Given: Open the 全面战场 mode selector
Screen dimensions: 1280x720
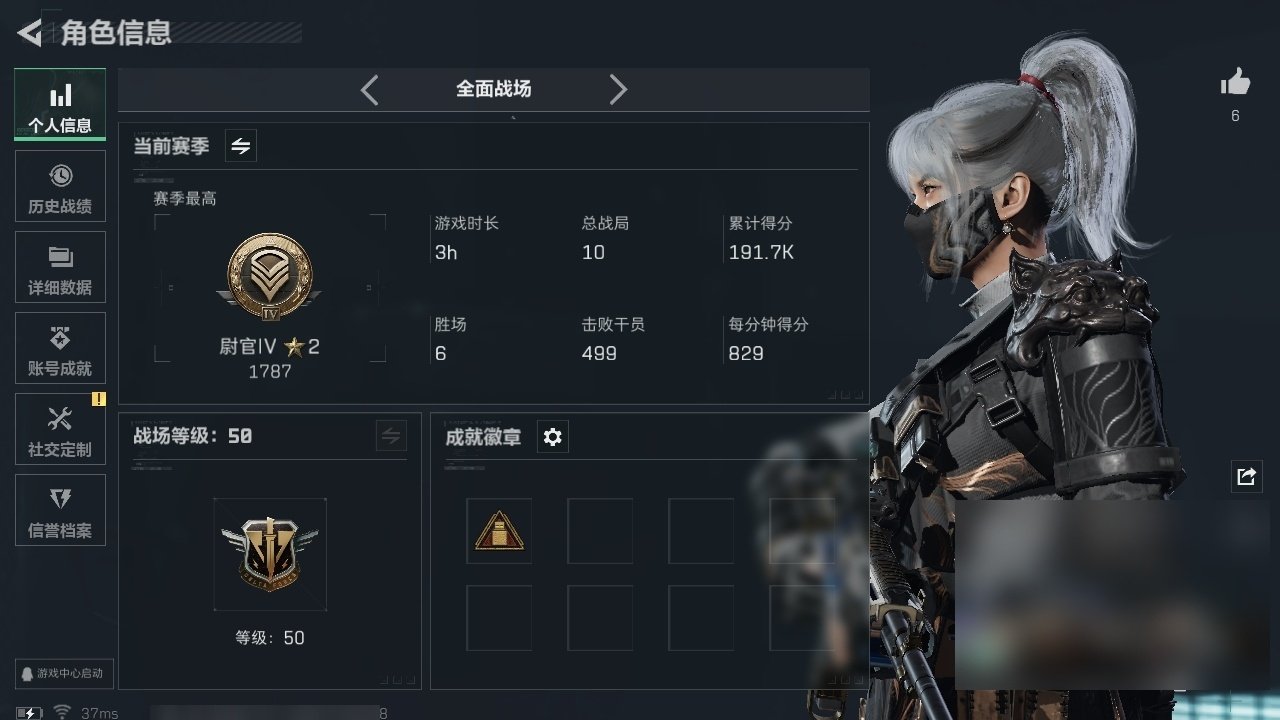Looking at the screenshot, I should tap(494, 89).
